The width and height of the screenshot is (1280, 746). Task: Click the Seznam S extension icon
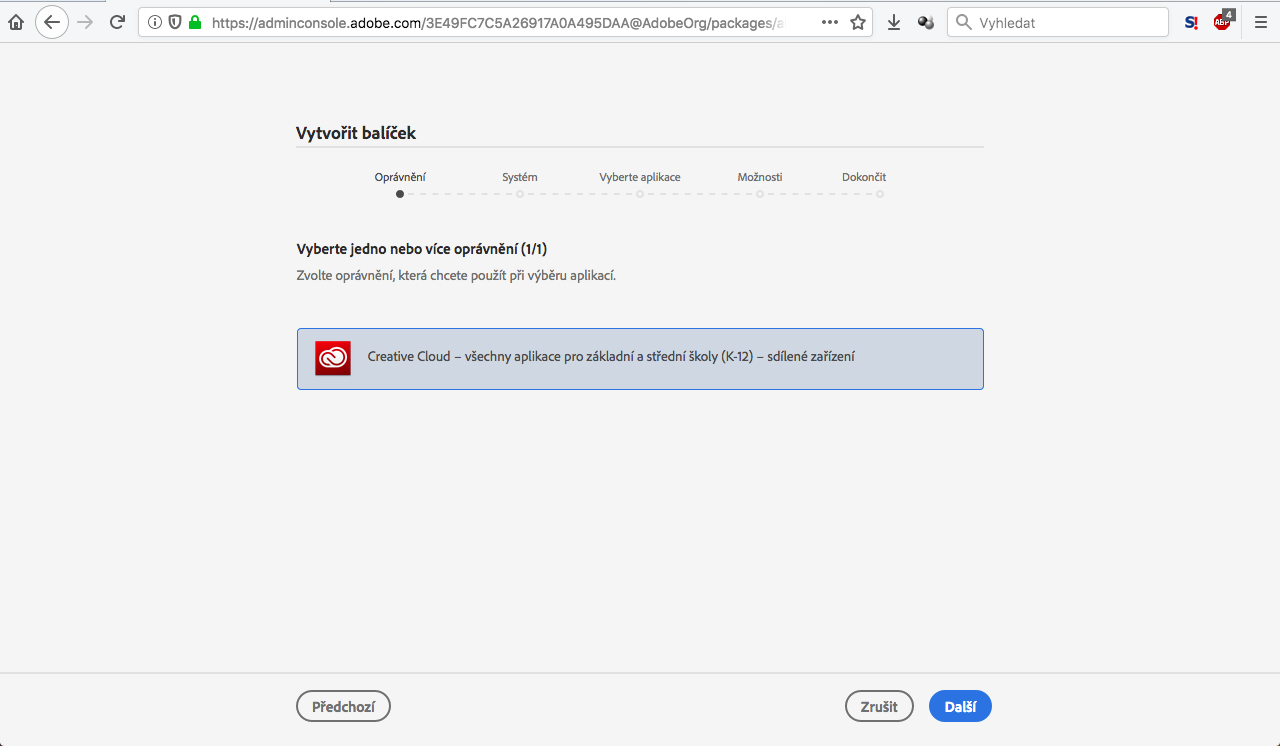click(1191, 22)
